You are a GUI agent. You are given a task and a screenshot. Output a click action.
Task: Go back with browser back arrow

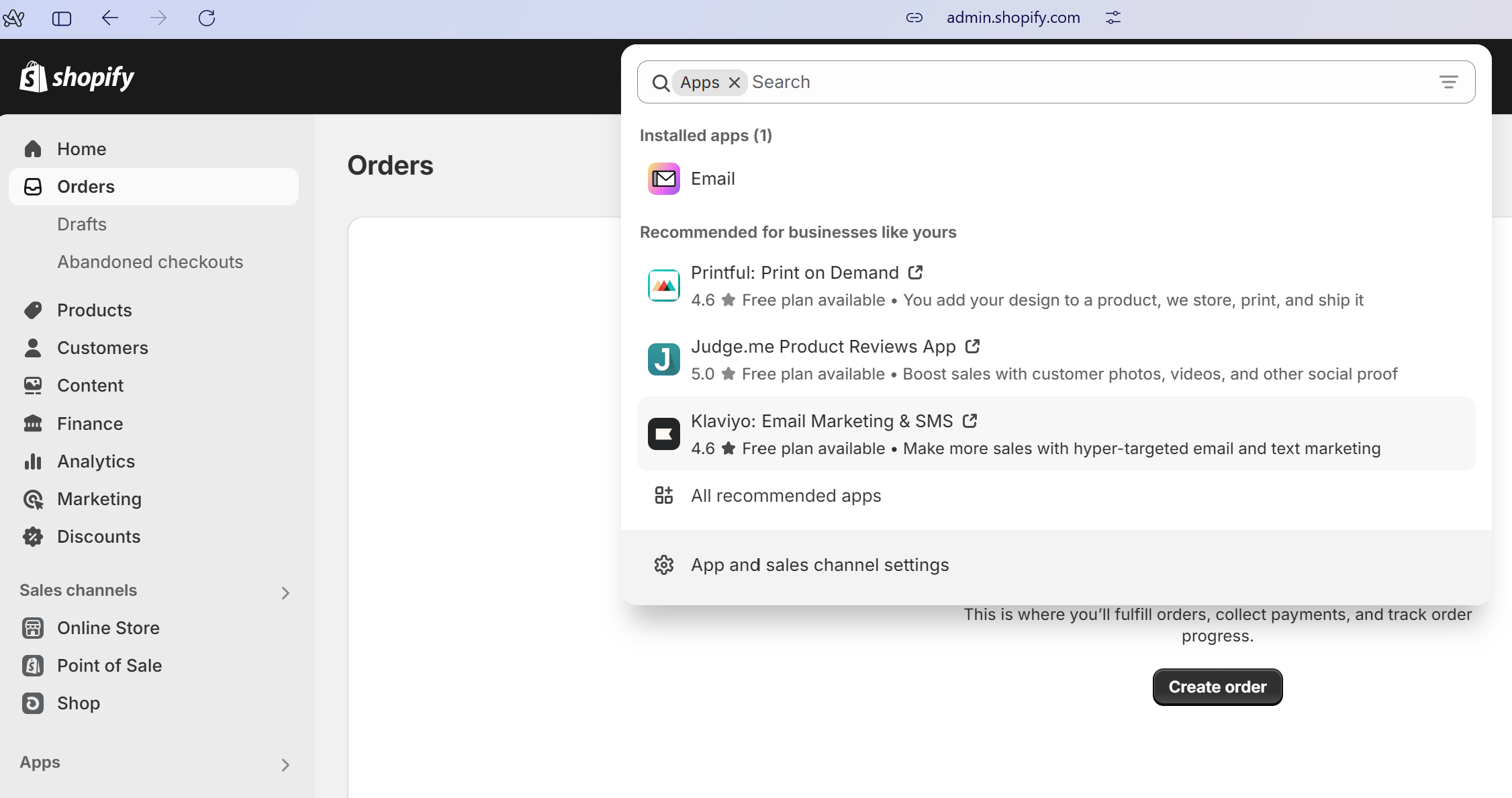tap(110, 18)
